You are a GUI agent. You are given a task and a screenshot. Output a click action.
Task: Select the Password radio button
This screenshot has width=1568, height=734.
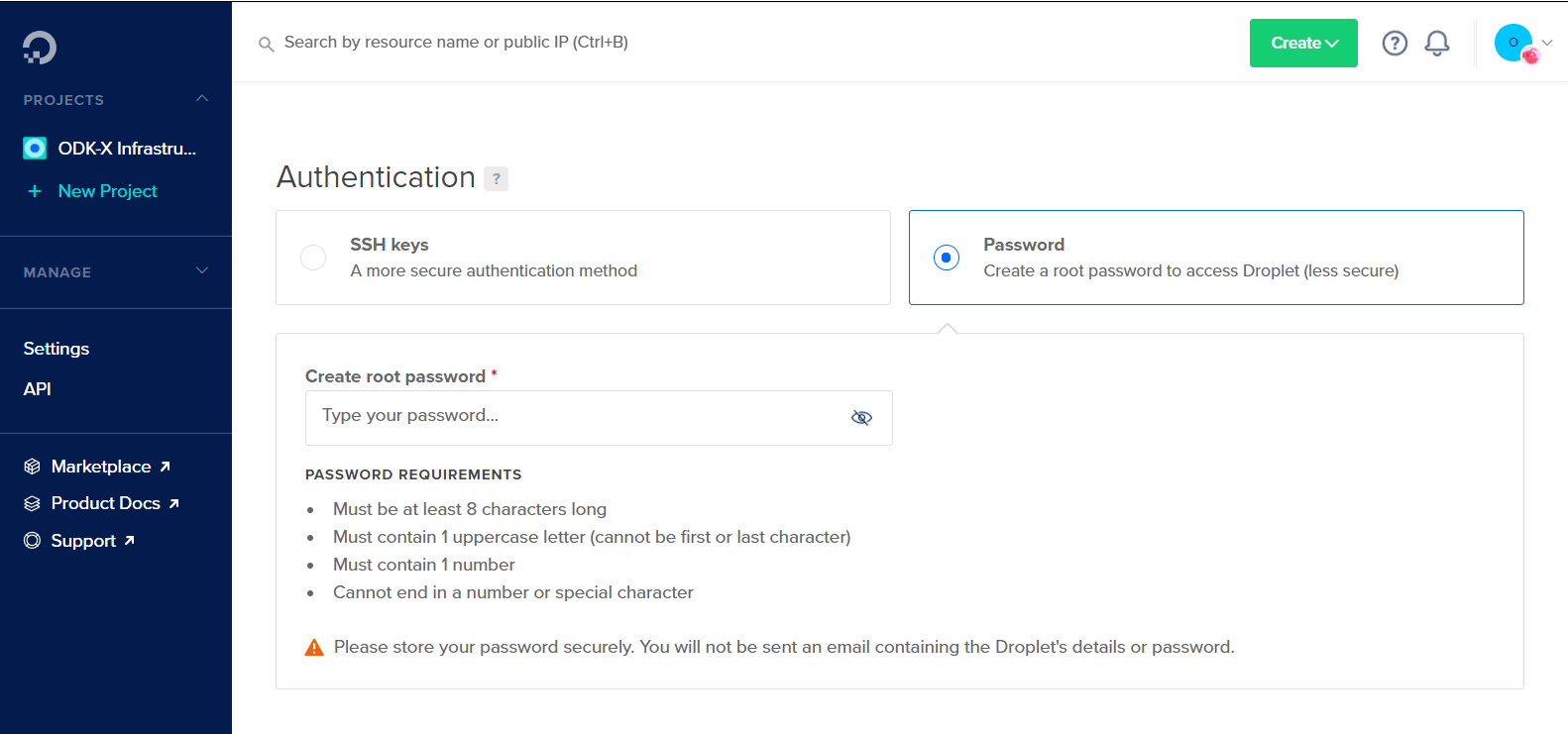pyautogui.click(x=947, y=258)
